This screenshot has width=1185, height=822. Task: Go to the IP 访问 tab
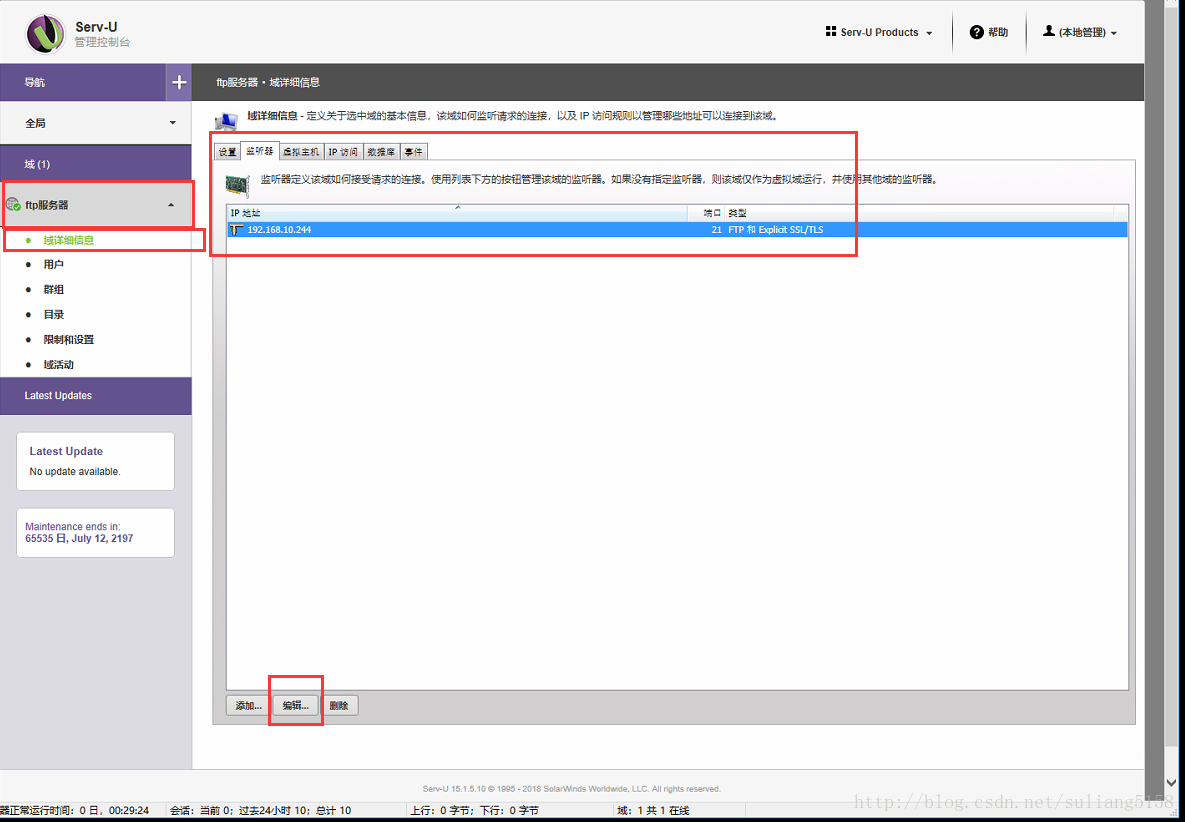click(x=343, y=152)
